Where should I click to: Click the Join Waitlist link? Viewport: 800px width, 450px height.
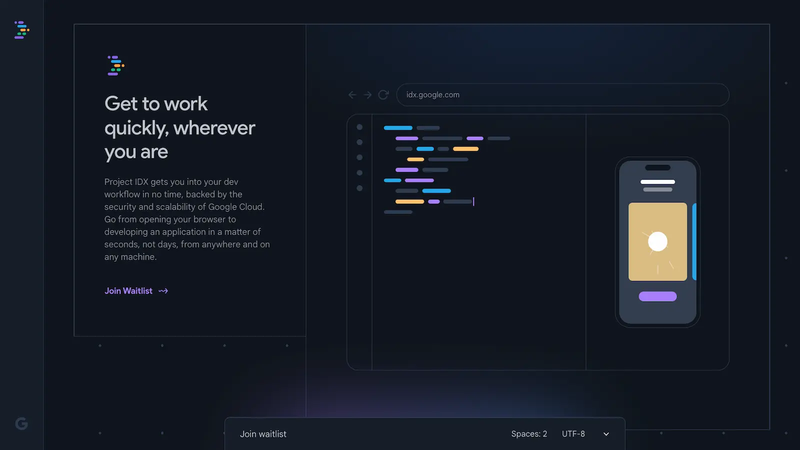136,291
